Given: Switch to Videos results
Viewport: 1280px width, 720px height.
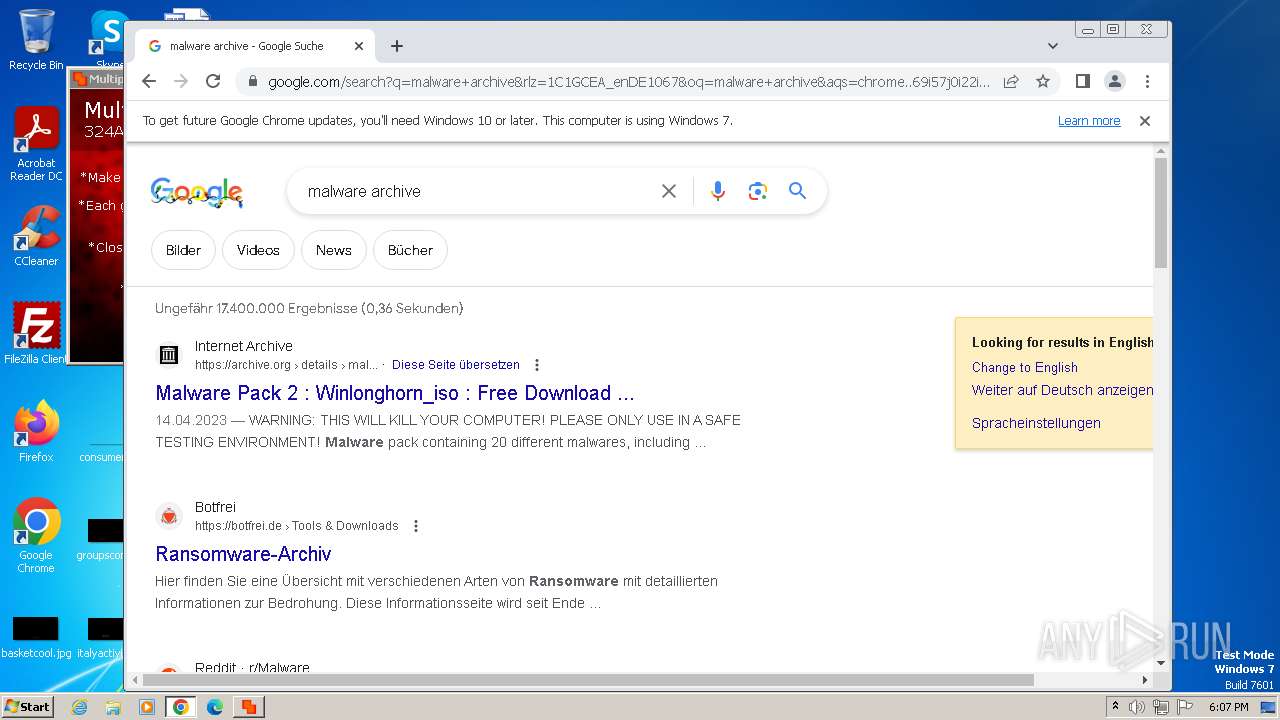Looking at the screenshot, I should click(x=258, y=250).
